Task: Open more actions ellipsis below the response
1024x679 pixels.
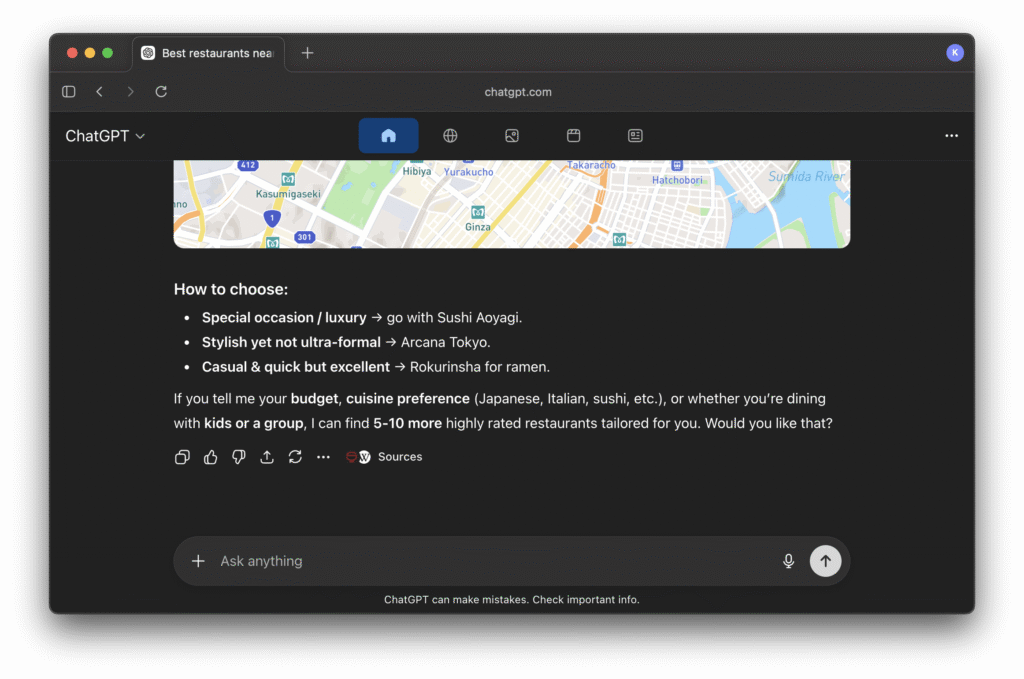Action: 323,457
